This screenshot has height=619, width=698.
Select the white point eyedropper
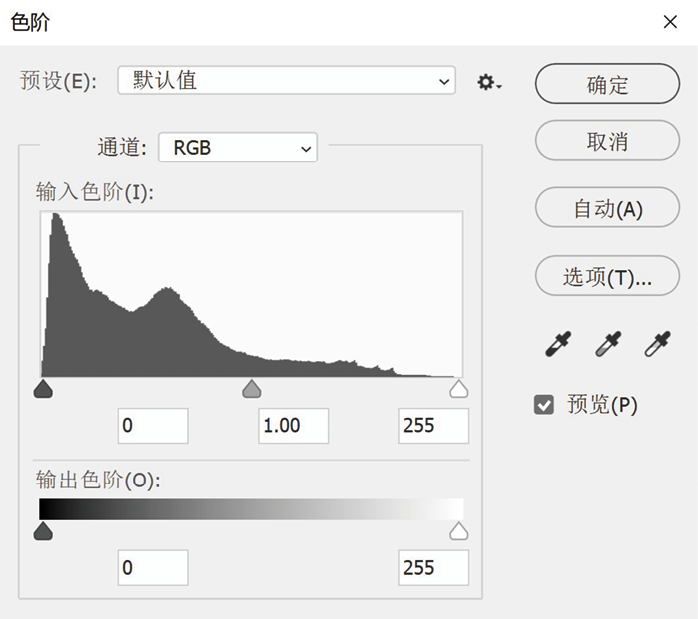(x=657, y=344)
